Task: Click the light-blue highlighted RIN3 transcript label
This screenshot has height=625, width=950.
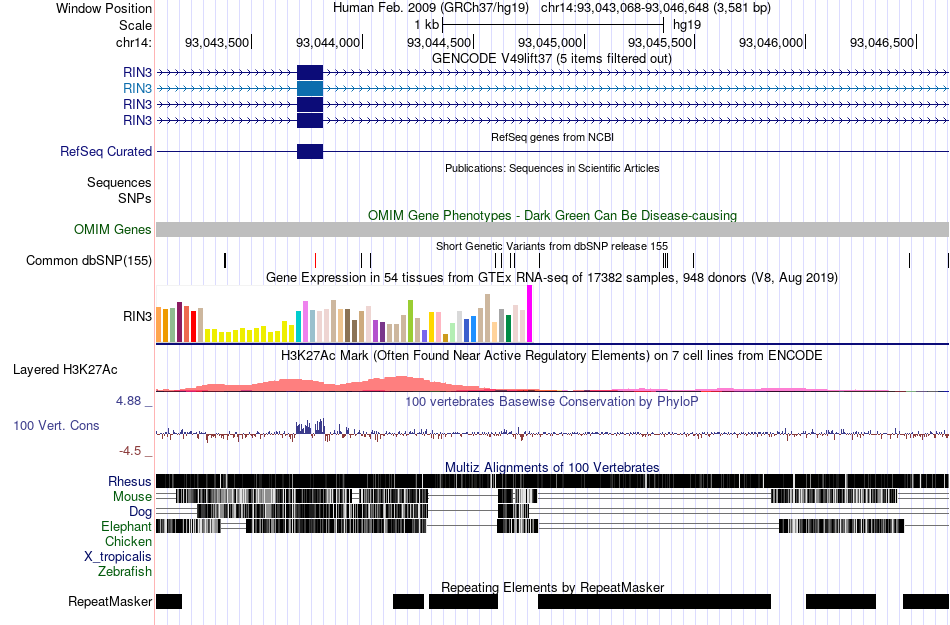Action: coord(137,88)
